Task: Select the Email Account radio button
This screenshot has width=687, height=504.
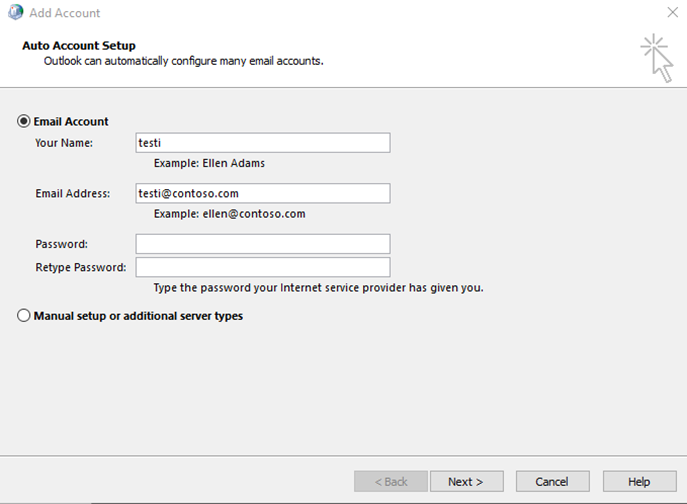Action: tap(24, 121)
